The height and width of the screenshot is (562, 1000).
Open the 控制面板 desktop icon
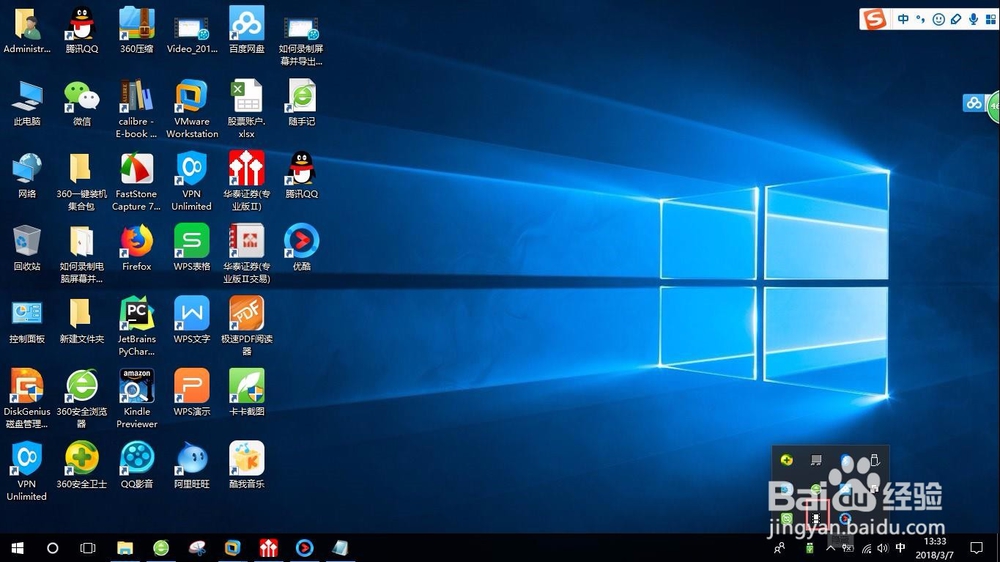(x=27, y=321)
